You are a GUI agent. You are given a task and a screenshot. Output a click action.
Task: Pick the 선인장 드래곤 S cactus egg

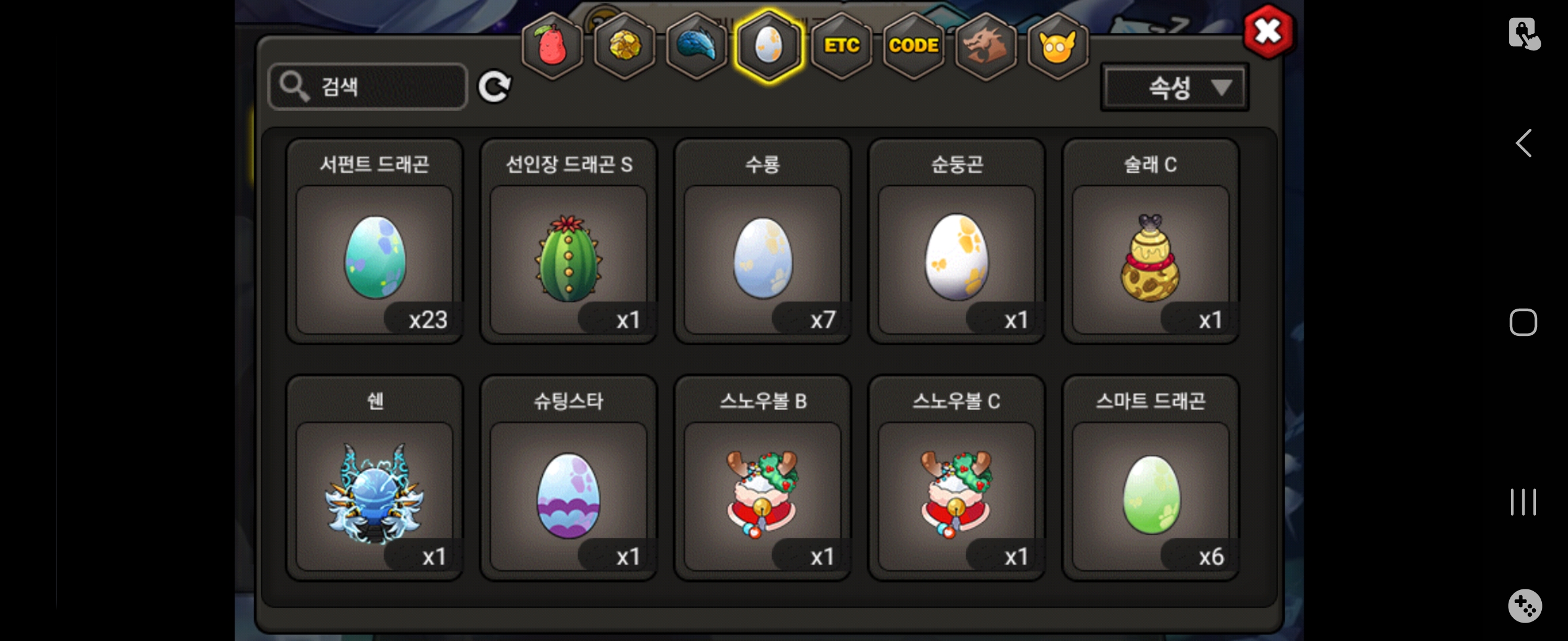point(568,242)
